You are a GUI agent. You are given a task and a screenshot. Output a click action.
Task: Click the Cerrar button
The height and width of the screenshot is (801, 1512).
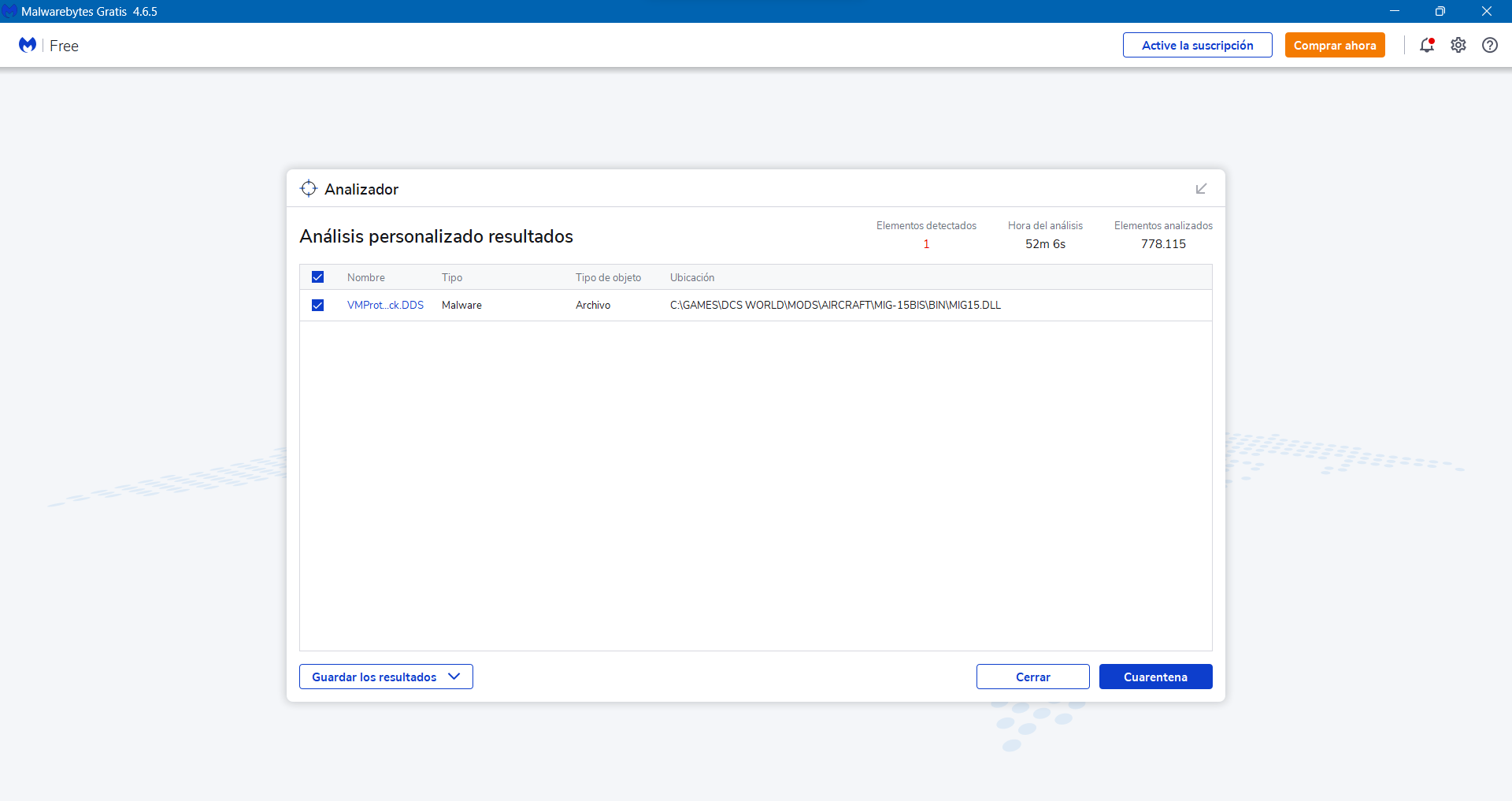pyautogui.click(x=1032, y=677)
